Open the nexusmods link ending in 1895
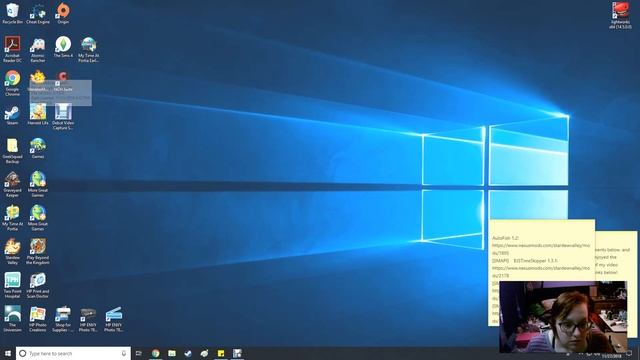The image size is (640, 360). pos(541,249)
